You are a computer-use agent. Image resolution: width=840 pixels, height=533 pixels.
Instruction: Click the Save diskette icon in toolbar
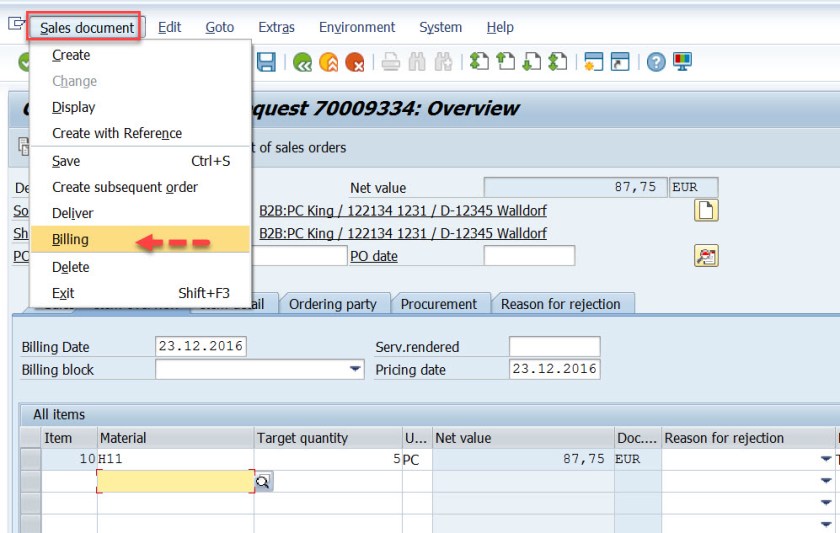pyautogui.click(x=266, y=62)
